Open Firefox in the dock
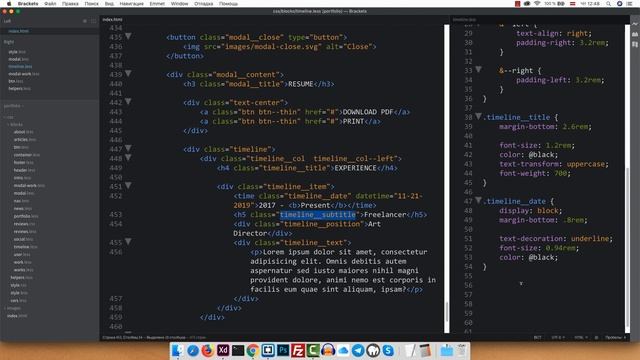640x360 pixels. 208,350
